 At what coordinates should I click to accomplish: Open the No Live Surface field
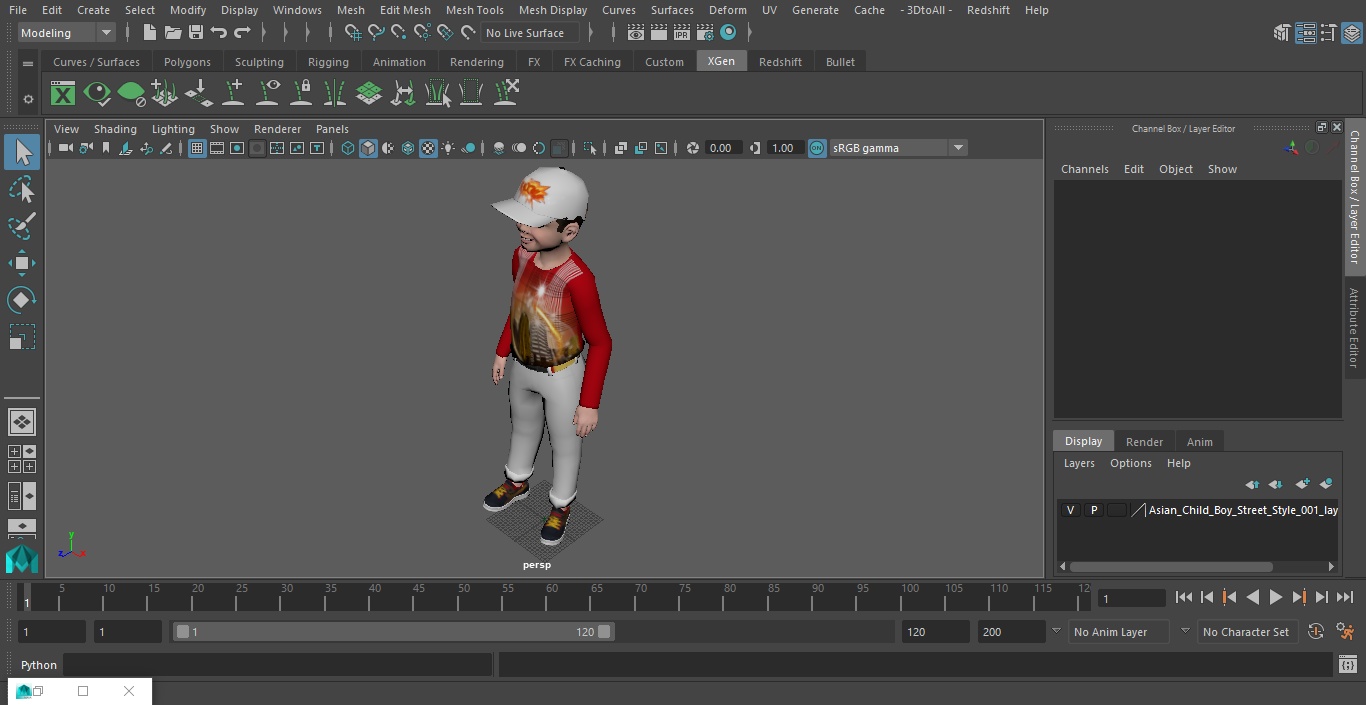coord(530,33)
